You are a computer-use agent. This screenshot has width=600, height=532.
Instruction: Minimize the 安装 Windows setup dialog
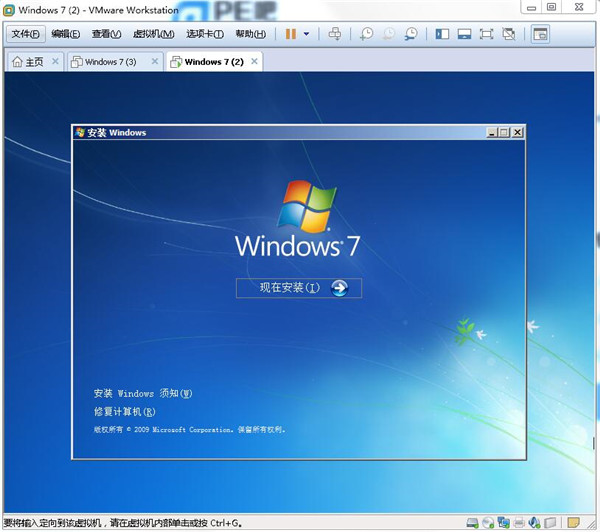(x=492, y=132)
